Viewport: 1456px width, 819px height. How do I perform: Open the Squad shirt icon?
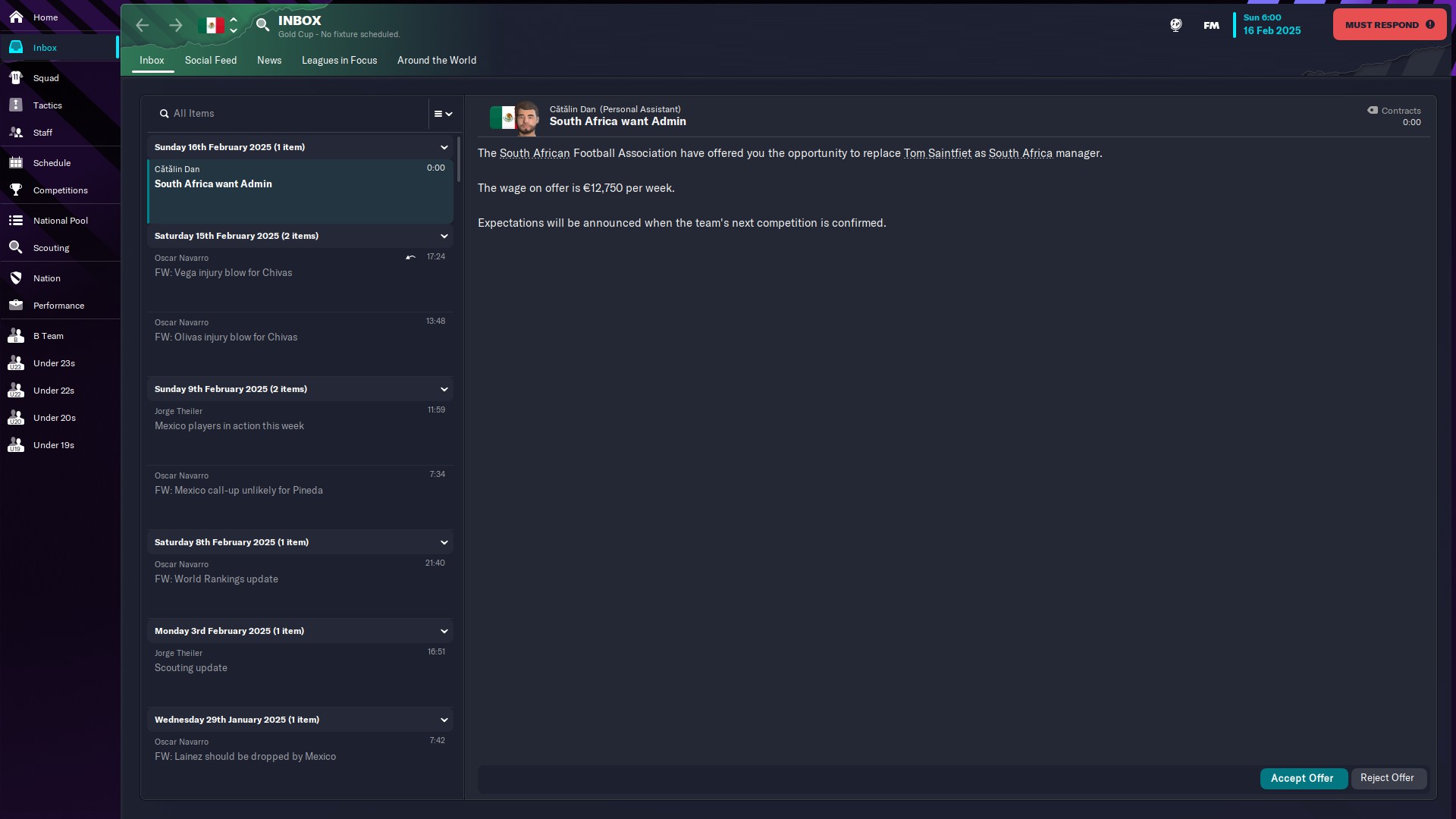pyautogui.click(x=16, y=77)
